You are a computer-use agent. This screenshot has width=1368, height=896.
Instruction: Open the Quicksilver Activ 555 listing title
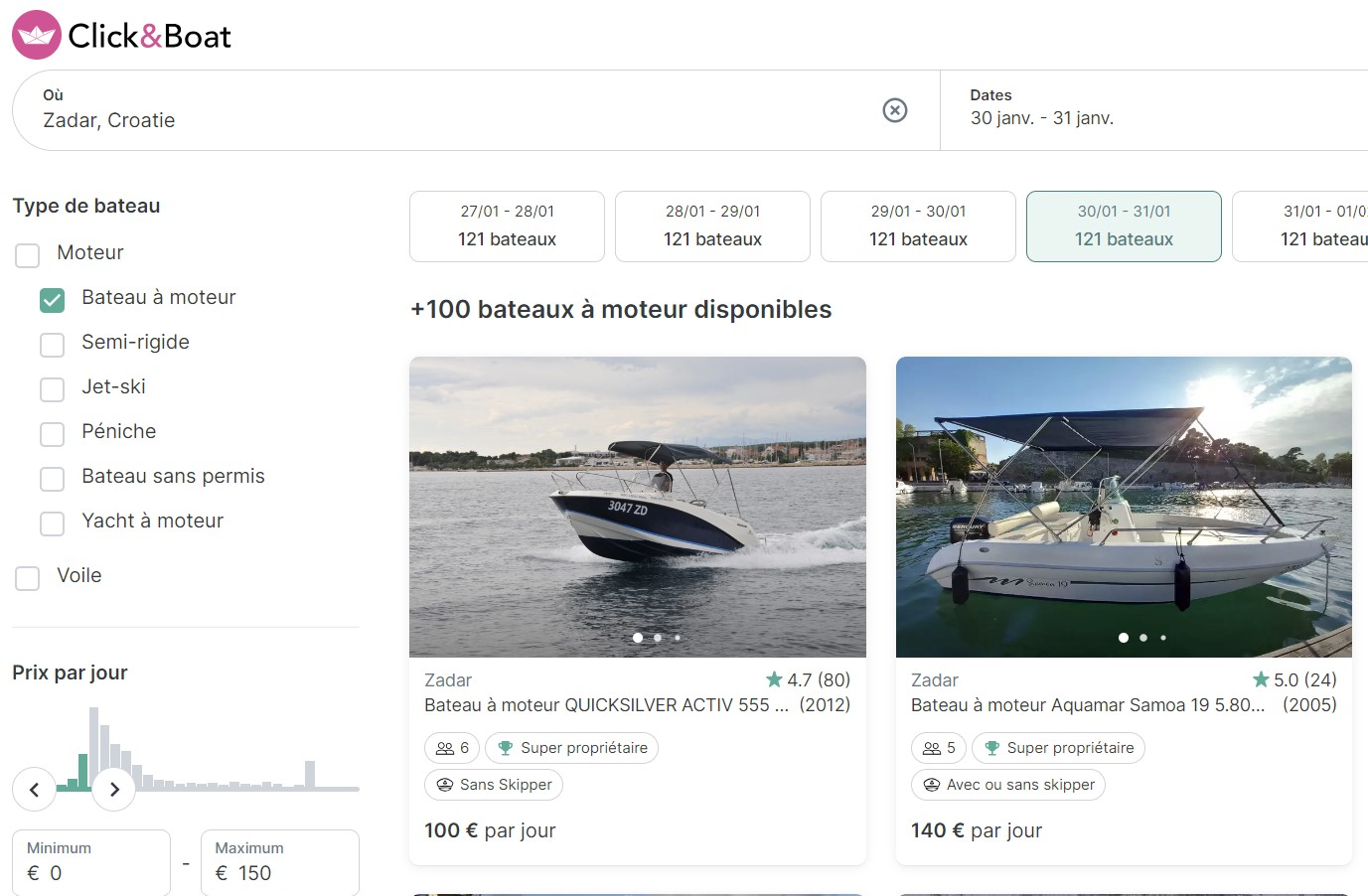tap(606, 705)
